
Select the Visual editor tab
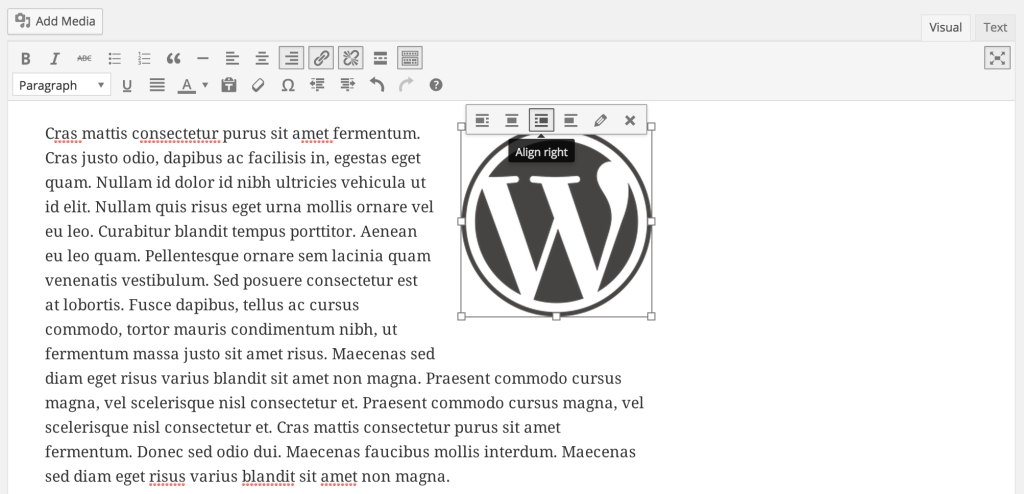coord(945,28)
